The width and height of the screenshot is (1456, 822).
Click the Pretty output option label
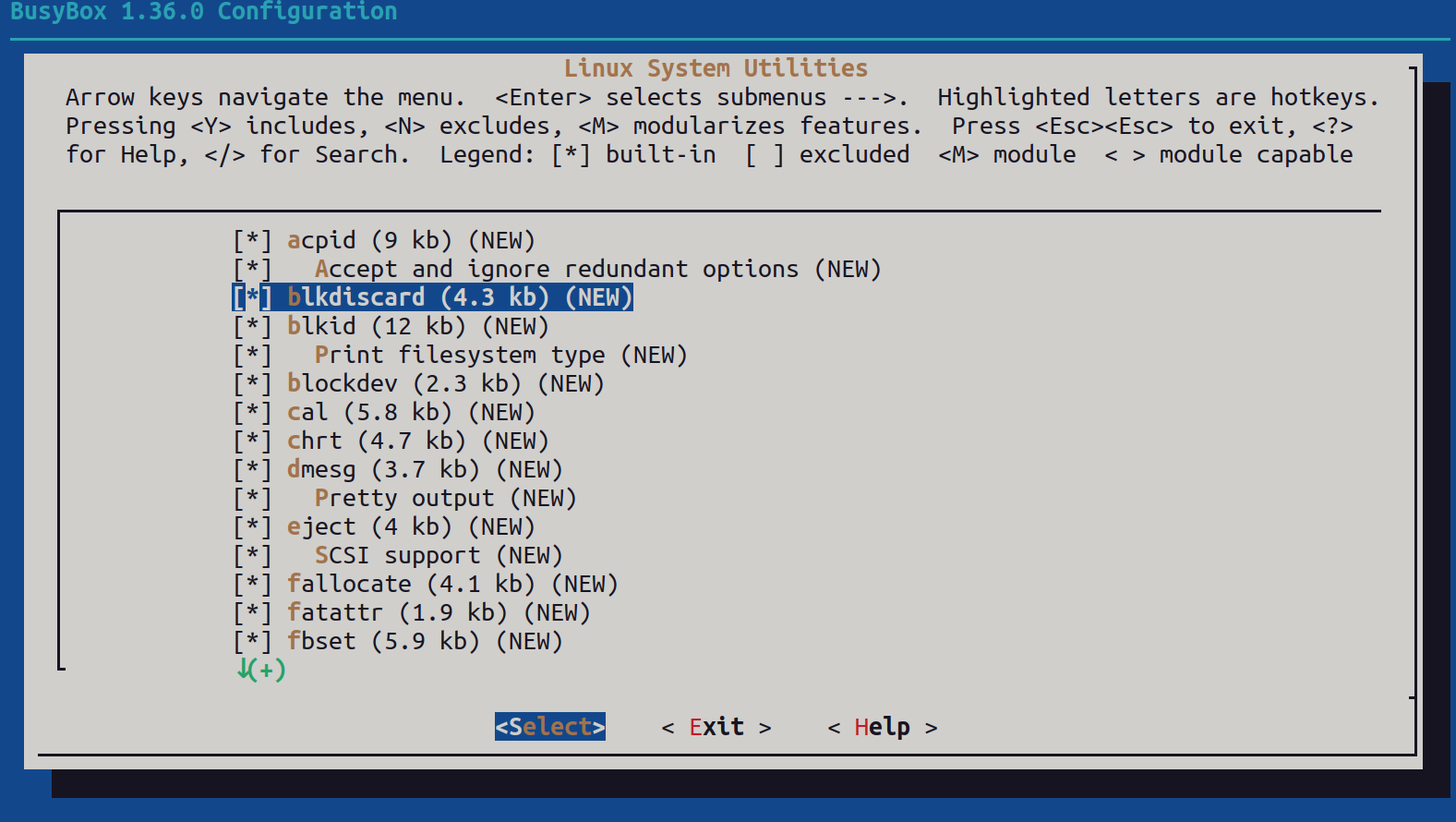446,499
